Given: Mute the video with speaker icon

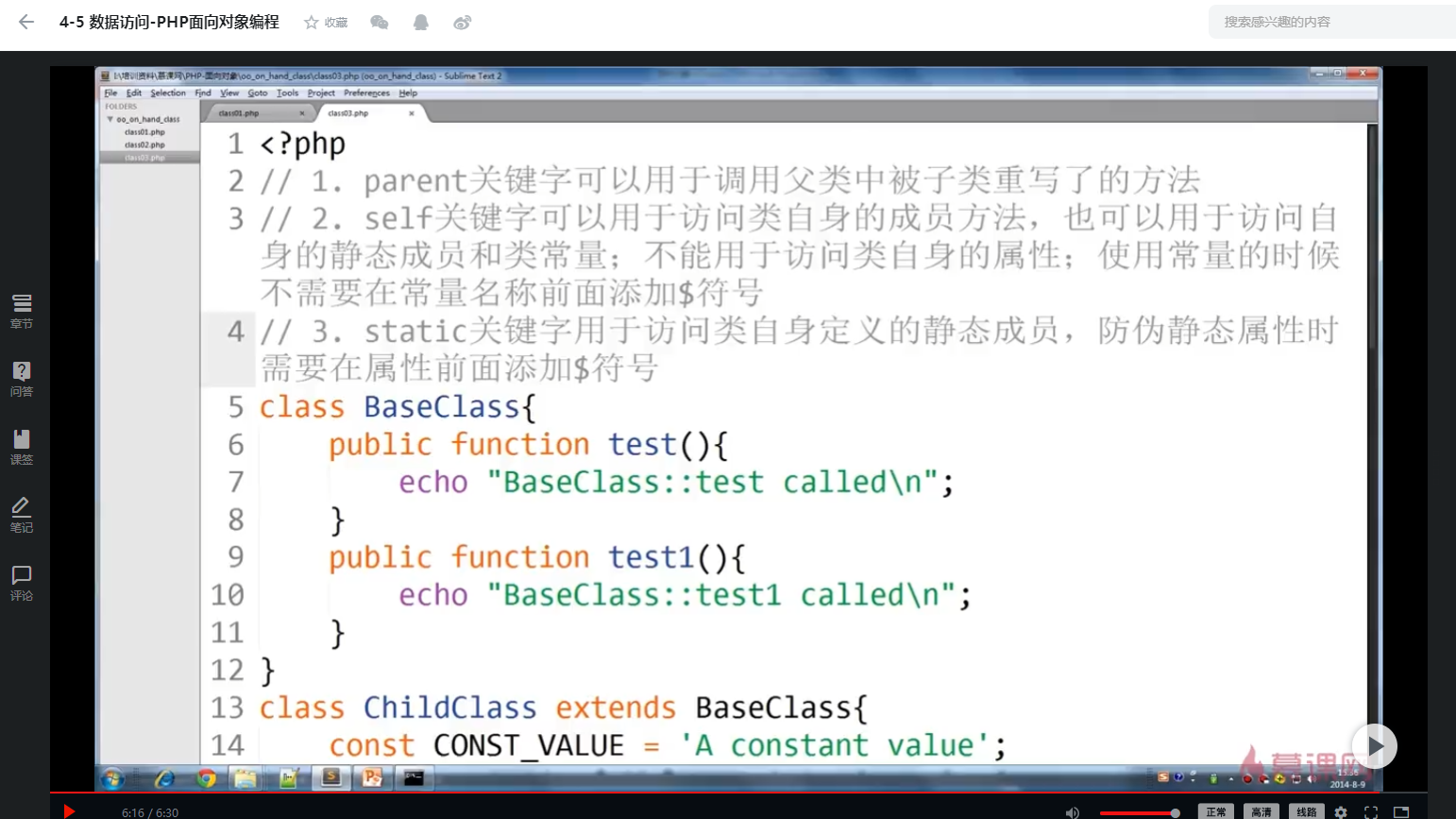Looking at the screenshot, I should 1072,812.
